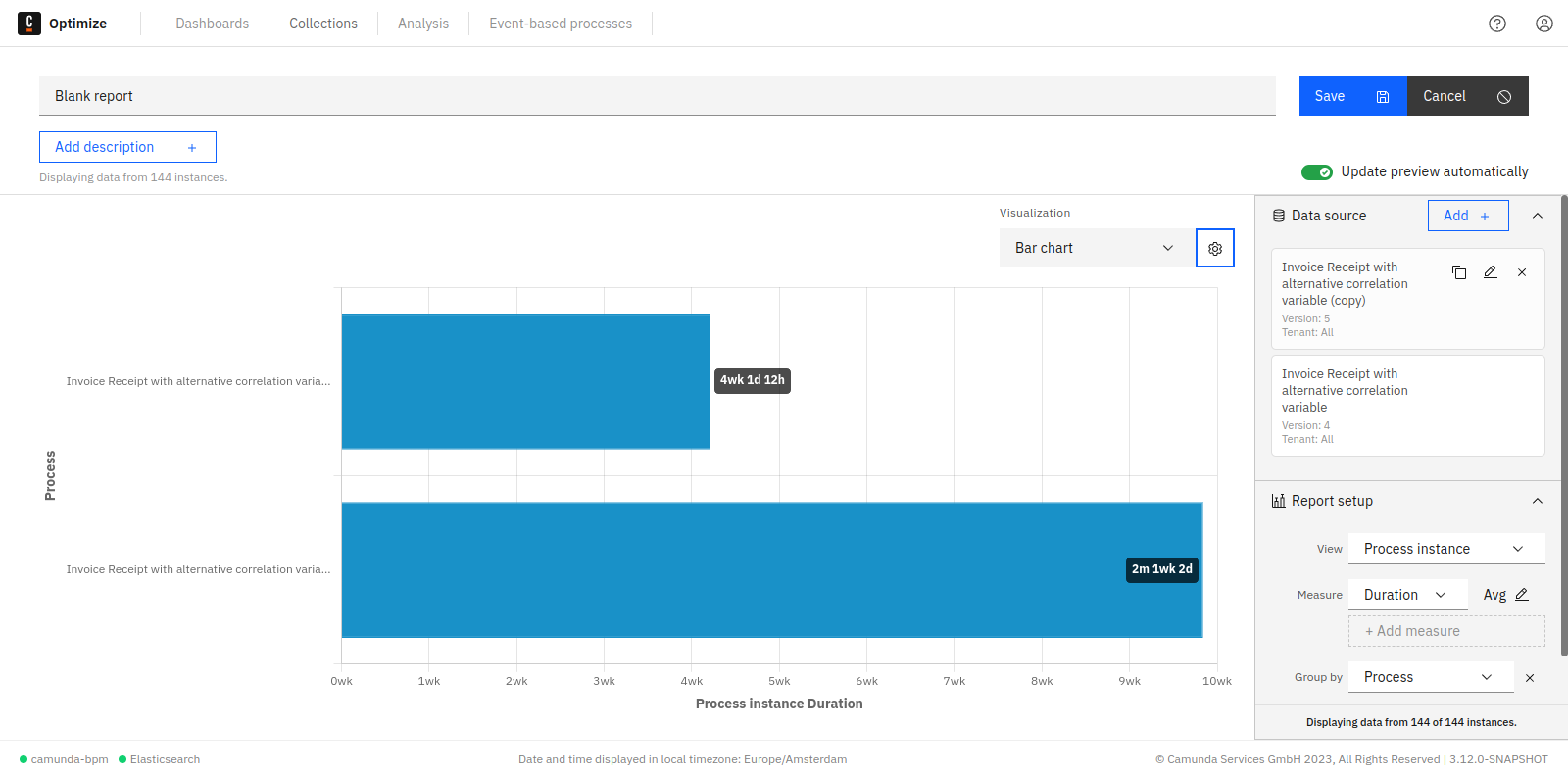Open the Duration measure dropdown
Viewport: 1568px width, 777px height.
tap(1406, 595)
